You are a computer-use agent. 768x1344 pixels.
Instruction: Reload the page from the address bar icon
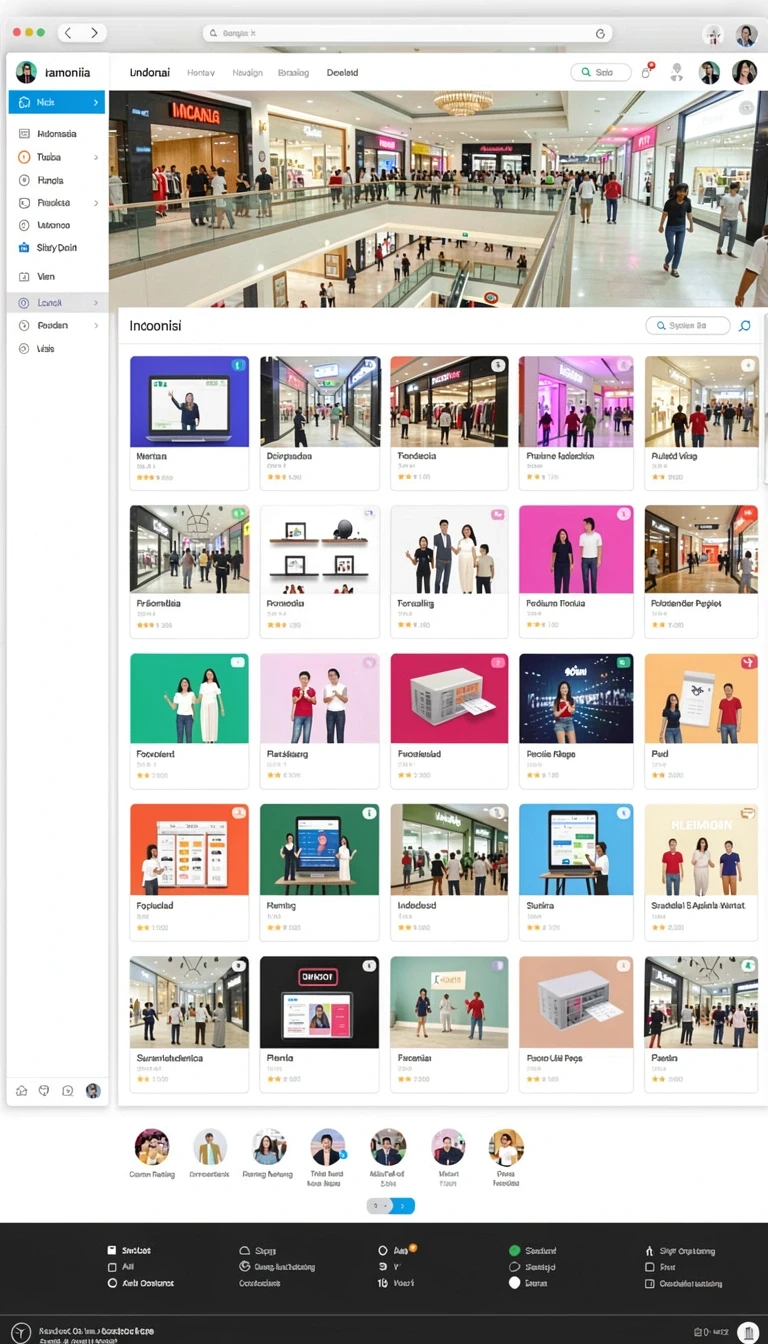tap(600, 33)
